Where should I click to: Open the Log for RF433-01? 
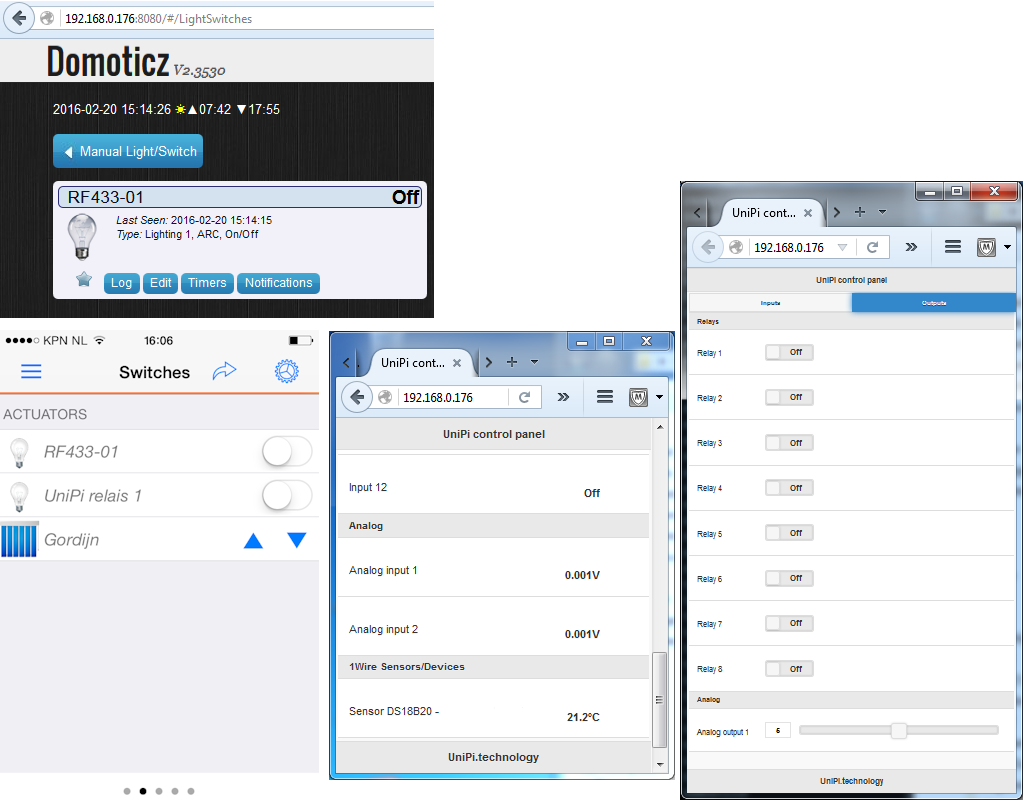[121, 283]
